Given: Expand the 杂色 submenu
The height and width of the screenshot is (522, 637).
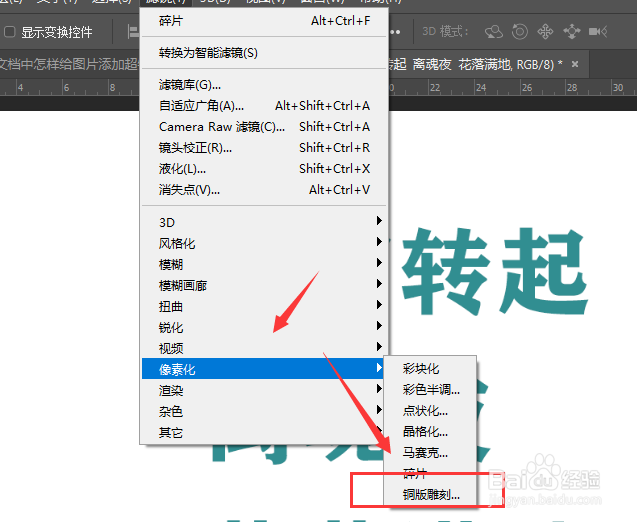Looking at the screenshot, I should click(x=263, y=412).
